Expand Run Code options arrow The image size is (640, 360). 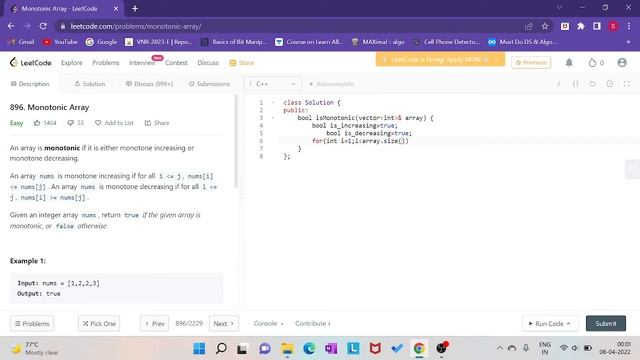tap(569, 323)
